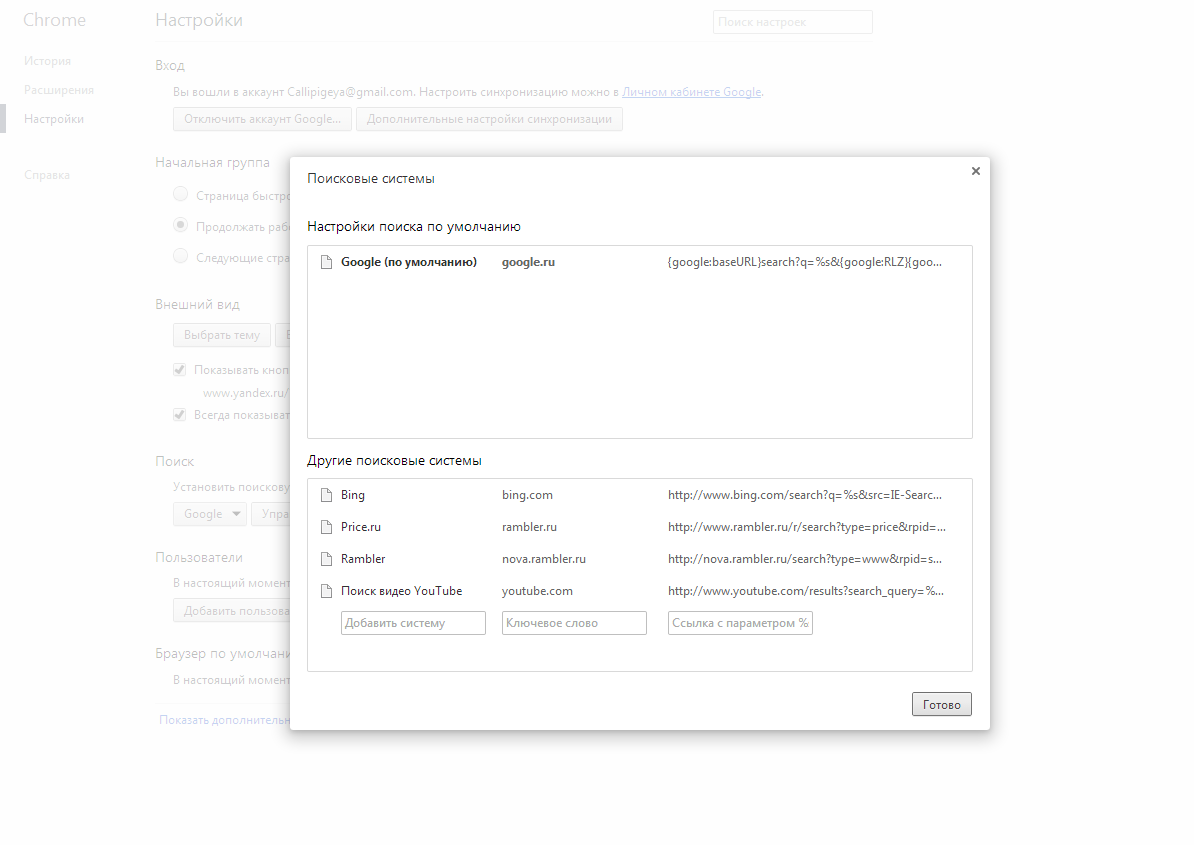This screenshot has width=1194, height=845.
Task: Toggle the Показывать кнопку checkbox
Action: click(x=180, y=370)
